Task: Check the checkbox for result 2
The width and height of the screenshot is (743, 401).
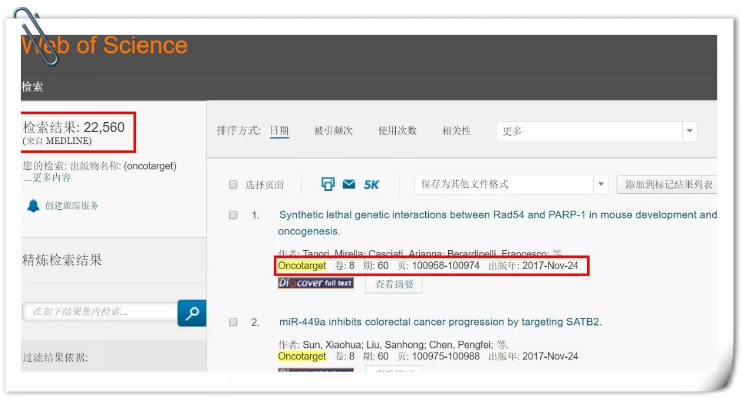Action: (233, 322)
